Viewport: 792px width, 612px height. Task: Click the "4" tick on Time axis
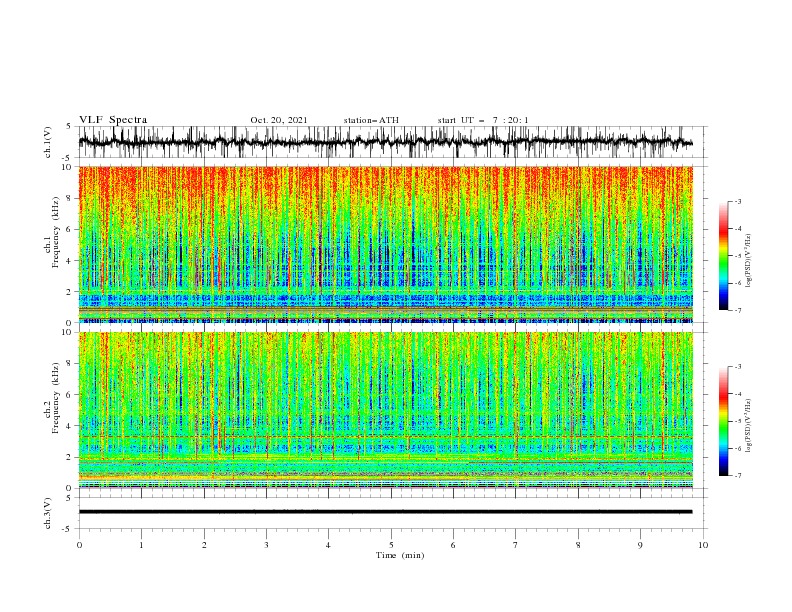[328, 545]
